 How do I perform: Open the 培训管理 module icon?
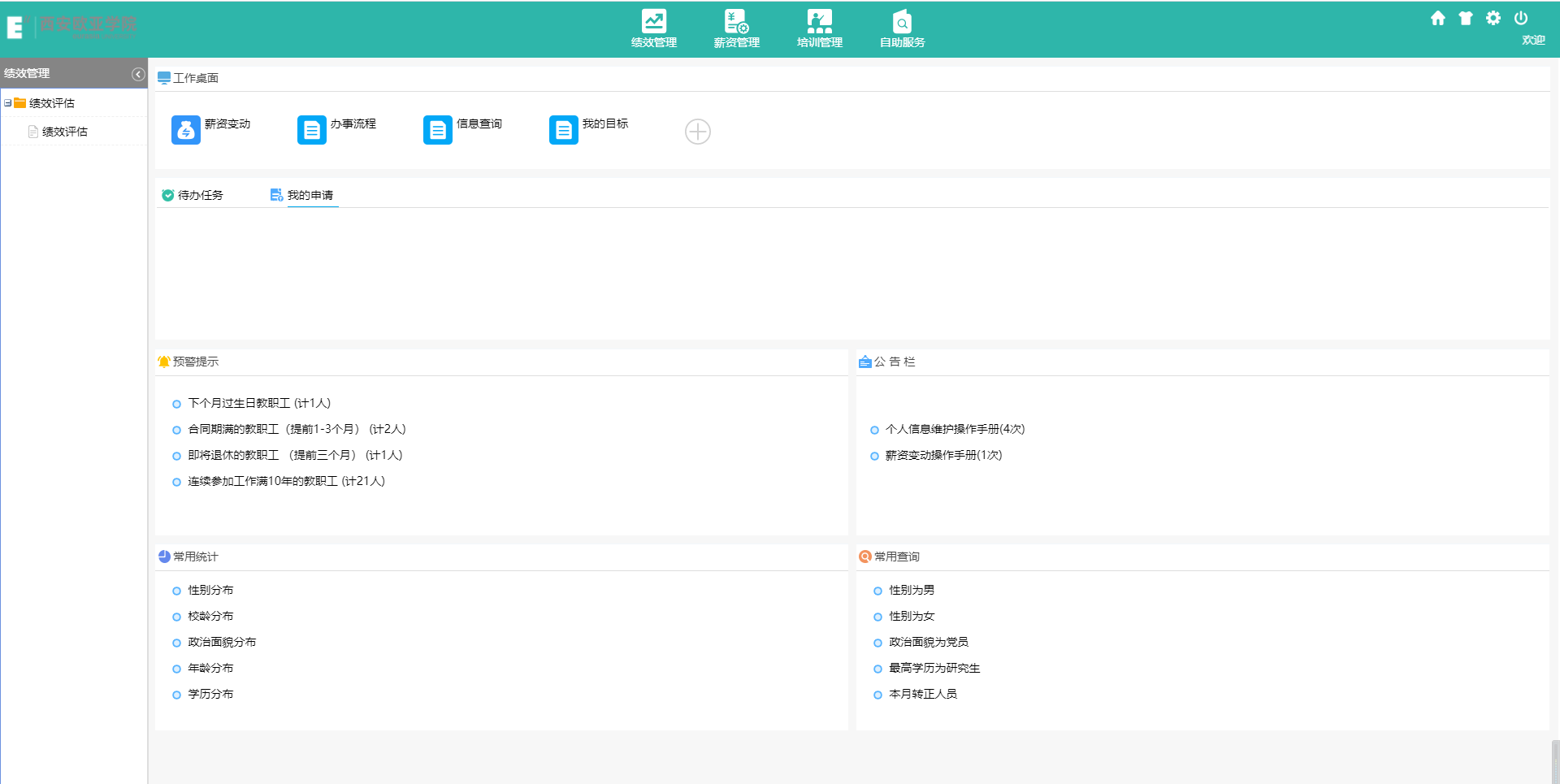tap(819, 28)
